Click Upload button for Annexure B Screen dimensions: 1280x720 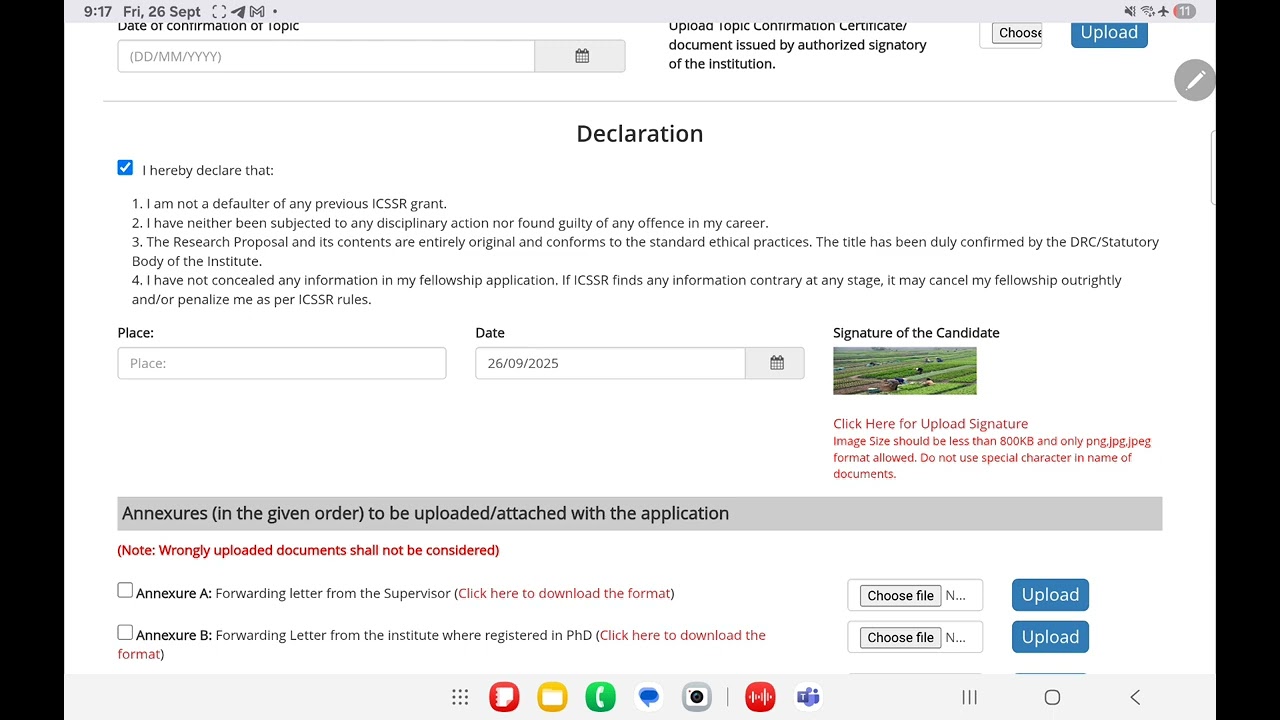click(1050, 637)
